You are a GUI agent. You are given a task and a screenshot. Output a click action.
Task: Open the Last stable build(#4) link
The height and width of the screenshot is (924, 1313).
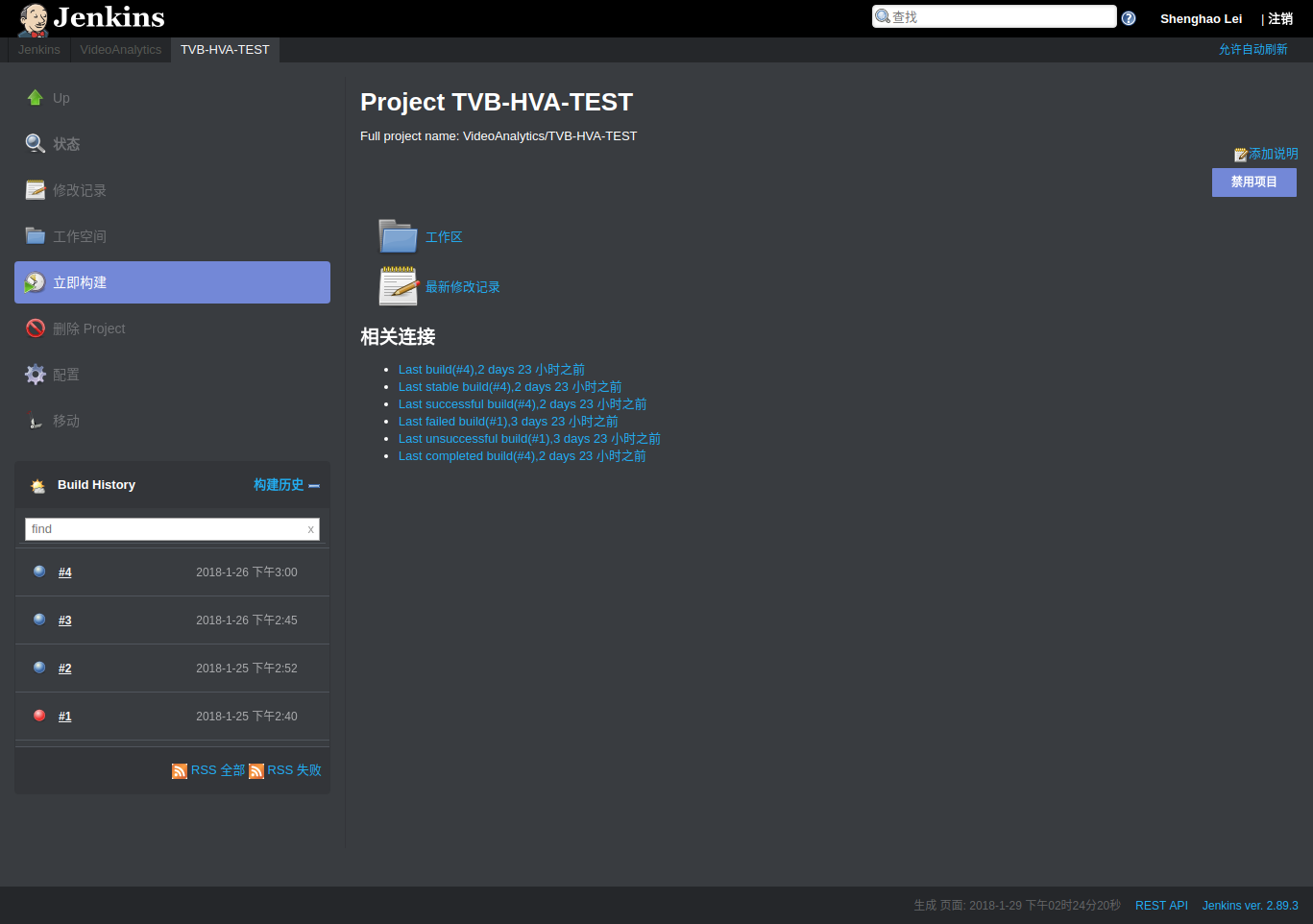click(x=510, y=387)
